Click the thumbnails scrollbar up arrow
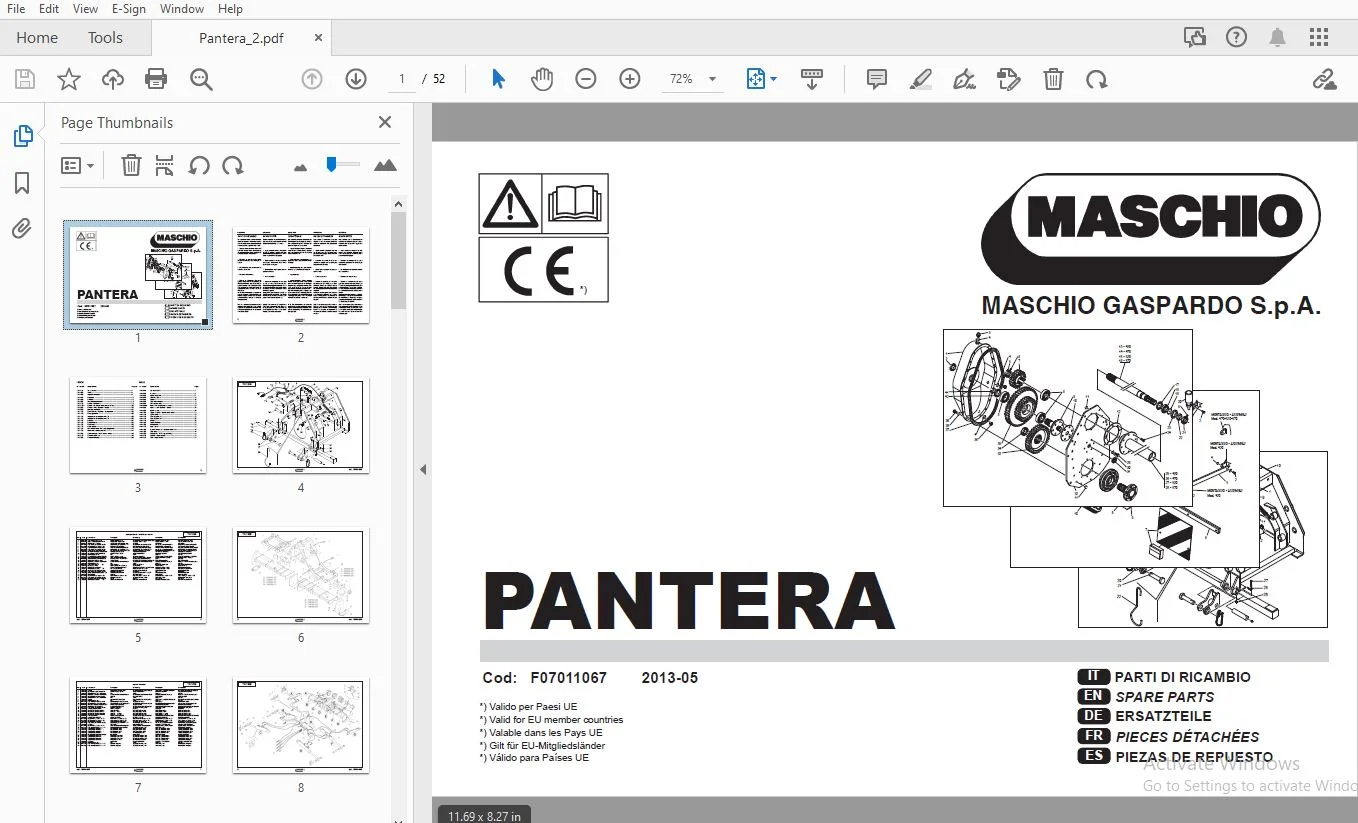This screenshot has height=823, width=1358. [398, 204]
